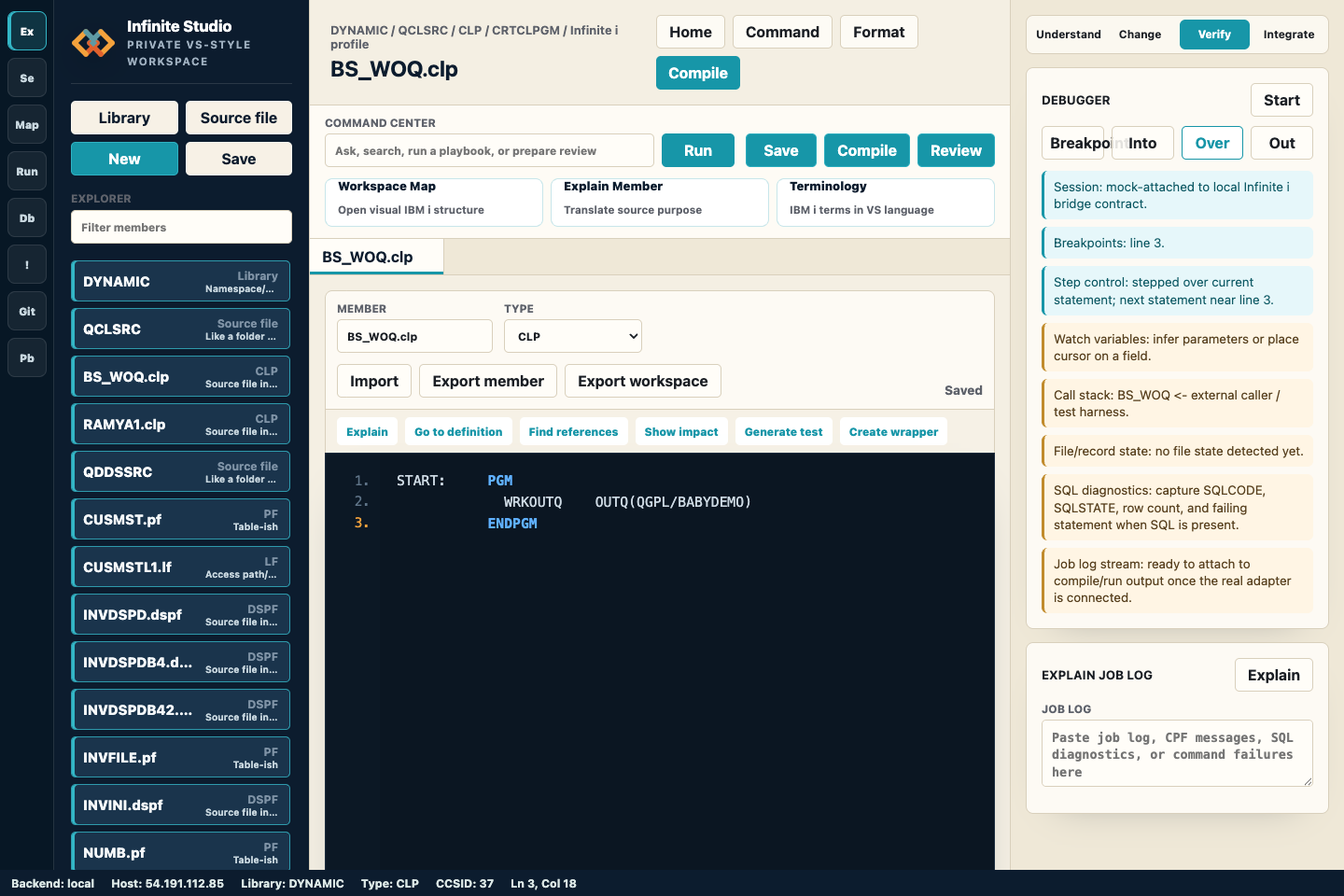The height and width of the screenshot is (896, 1344).
Task: Open CUSMSTL1.lf in explorer
Action: 181,567
